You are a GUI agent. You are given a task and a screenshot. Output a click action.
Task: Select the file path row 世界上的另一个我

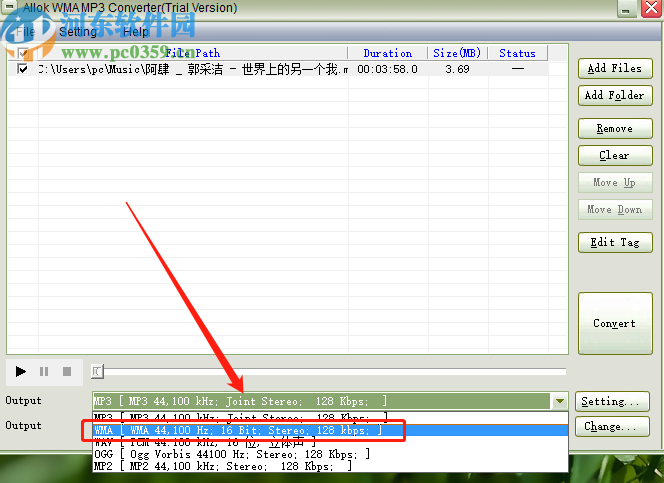[193, 69]
